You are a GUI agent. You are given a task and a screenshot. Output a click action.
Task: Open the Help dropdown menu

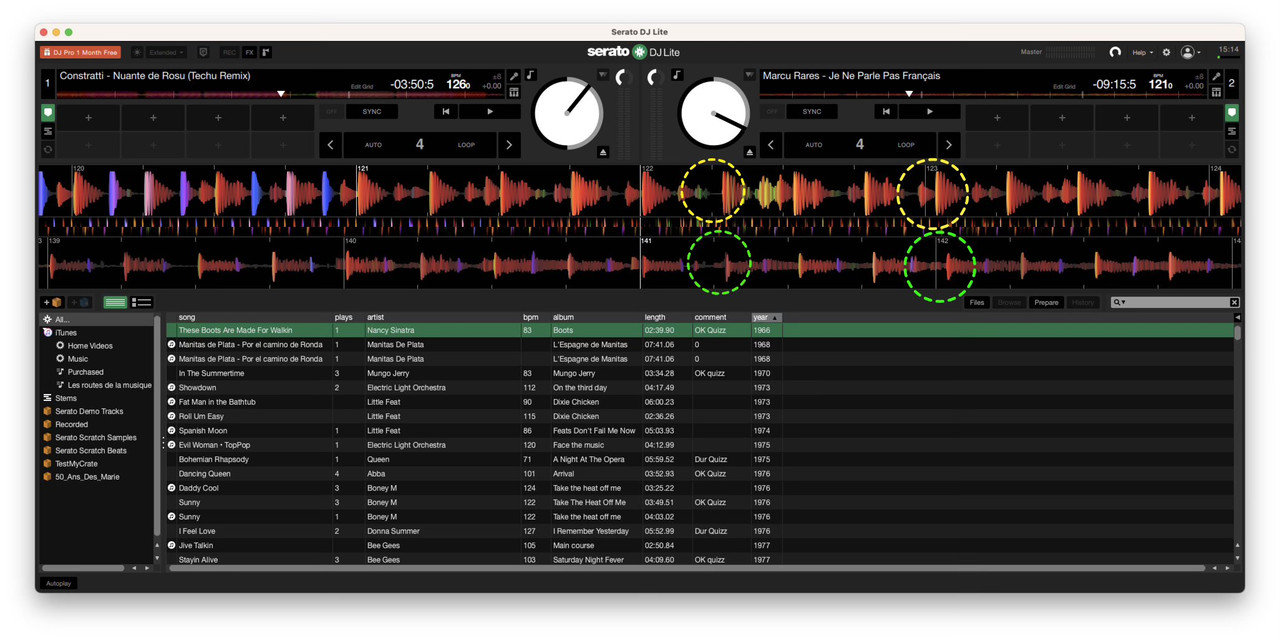(1142, 52)
